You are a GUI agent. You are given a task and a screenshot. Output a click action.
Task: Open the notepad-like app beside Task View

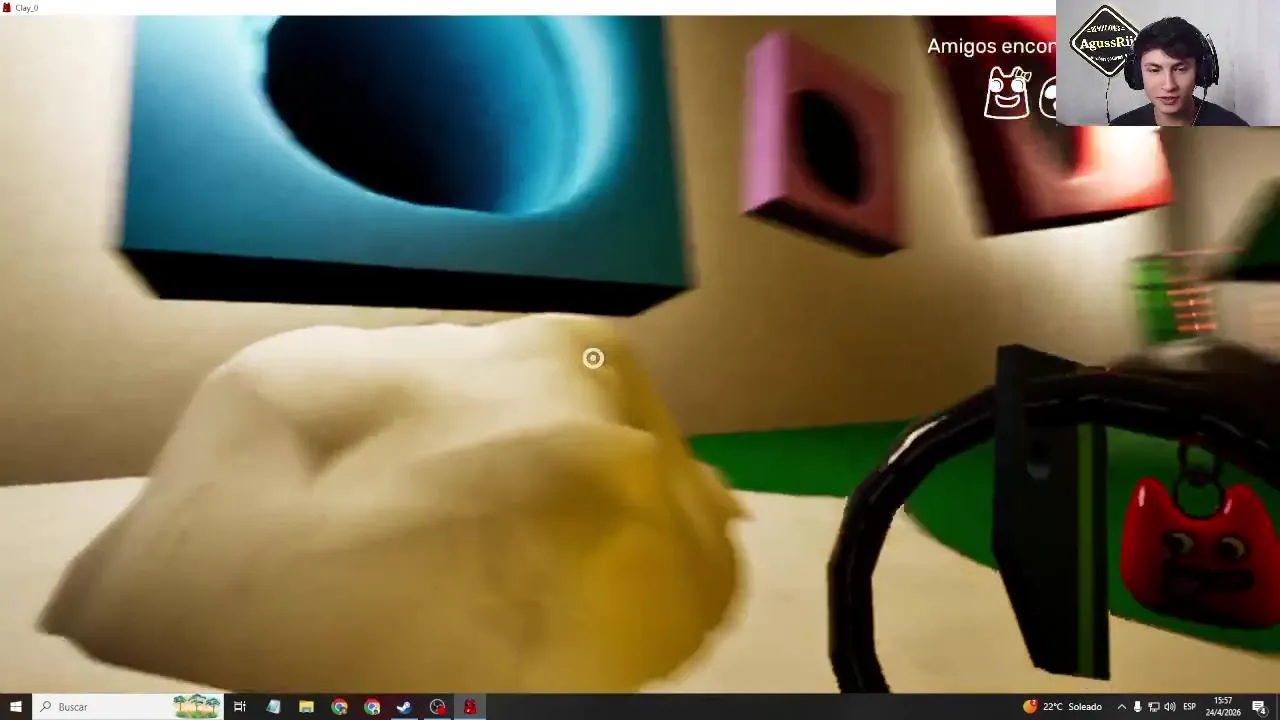(x=273, y=707)
